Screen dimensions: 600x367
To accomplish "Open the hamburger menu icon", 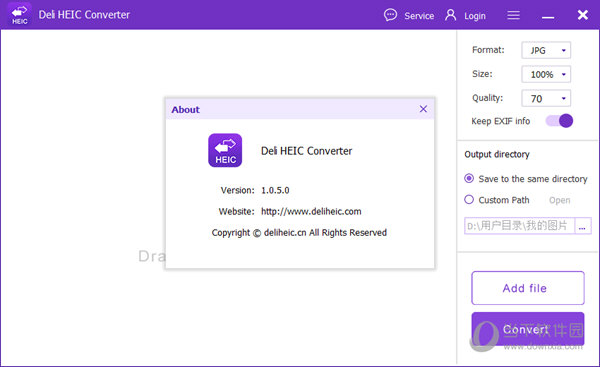I will click(514, 15).
